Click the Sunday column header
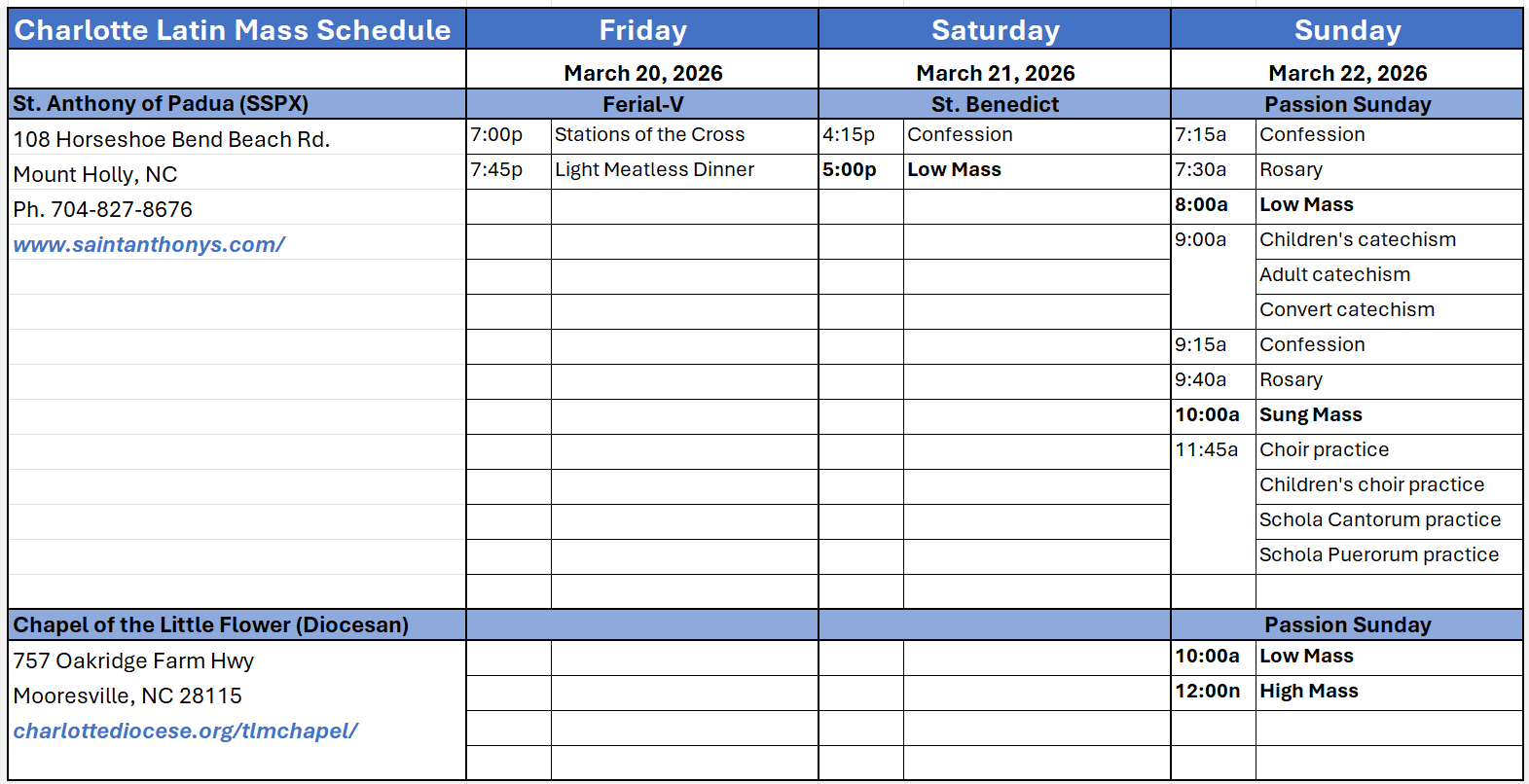Image resolution: width=1529 pixels, height=784 pixels. point(1347,30)
